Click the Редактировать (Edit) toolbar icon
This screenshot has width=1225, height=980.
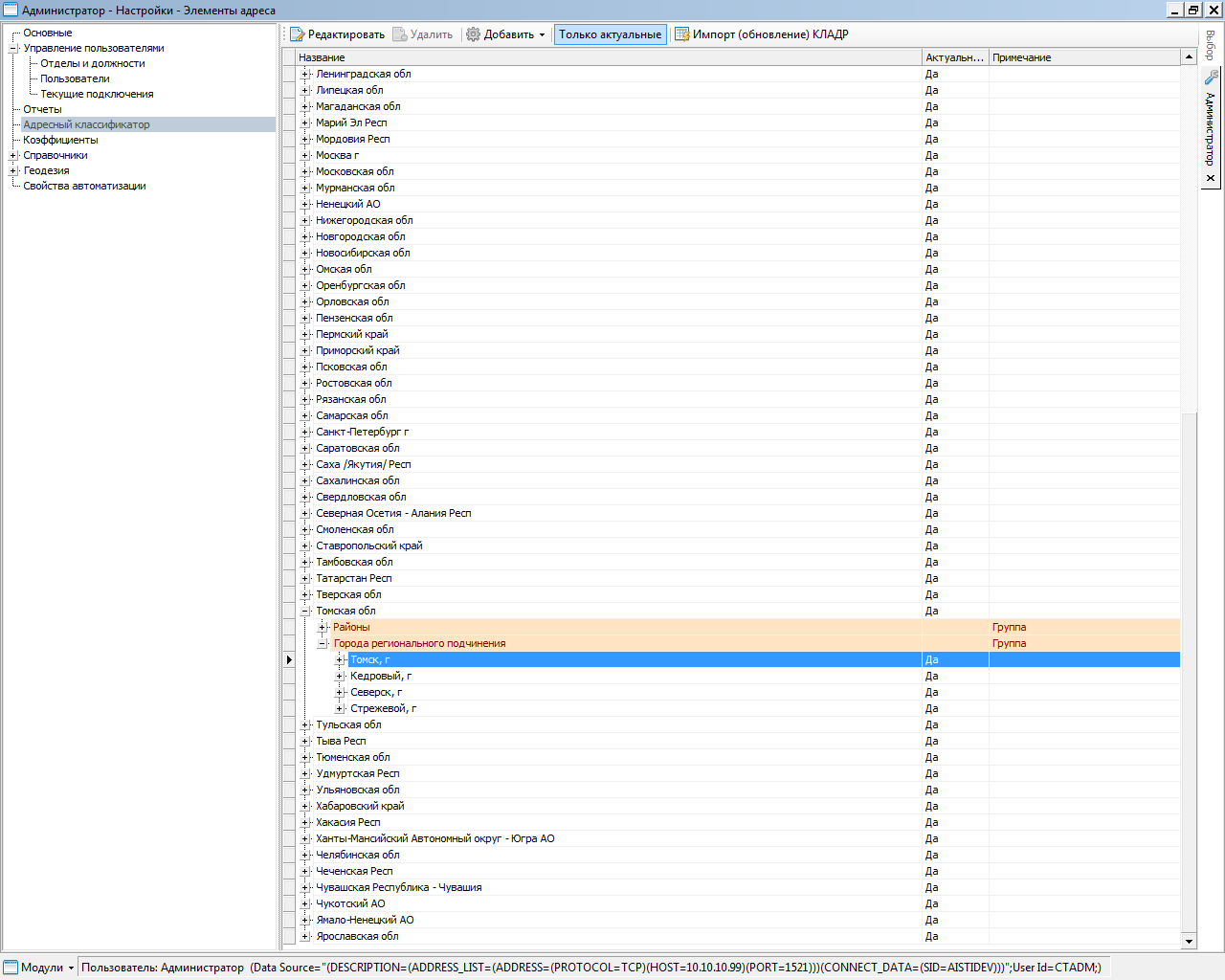click(x=297, y=34)
